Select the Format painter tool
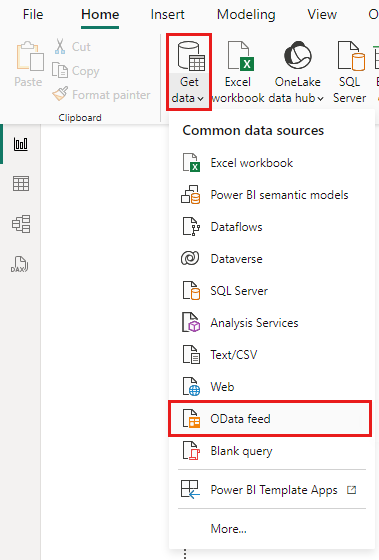This screenshot has height=560, width=379. pyautogui.click(x=101, y=95)
